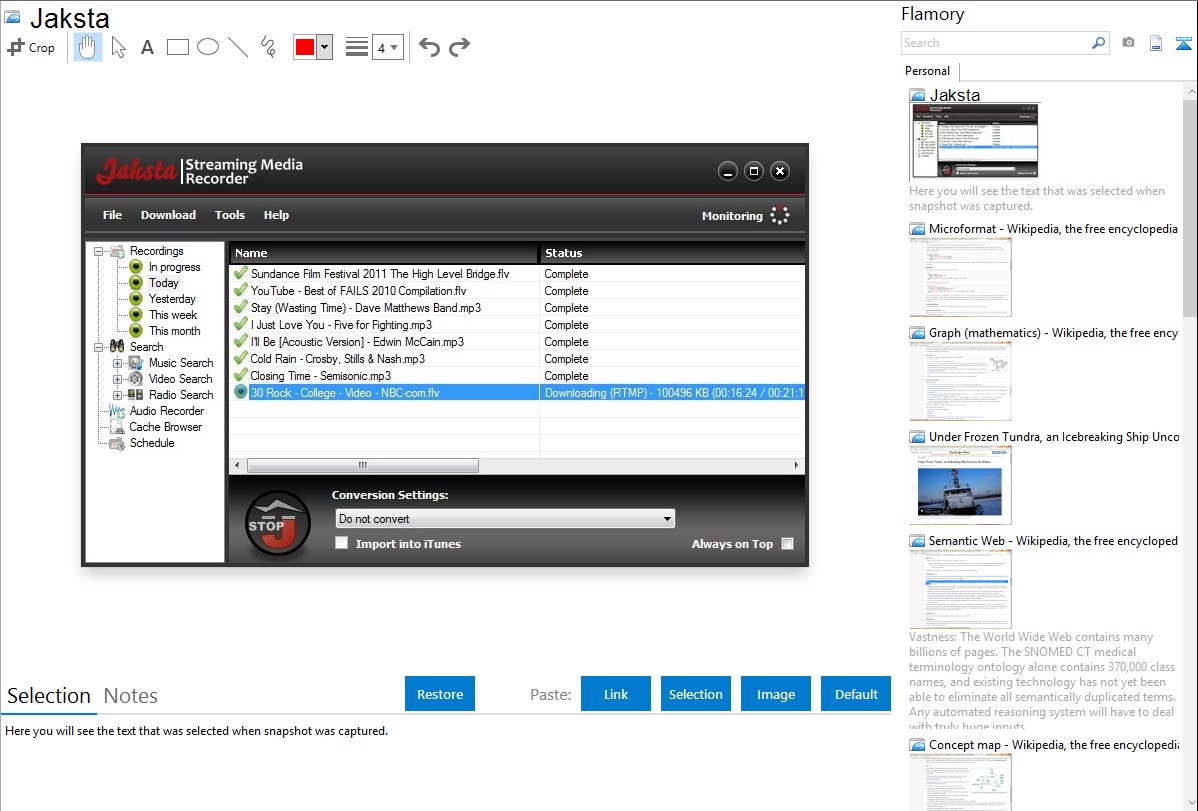Expand the Music Search node

pyautogui.click(x=118, y=363)
